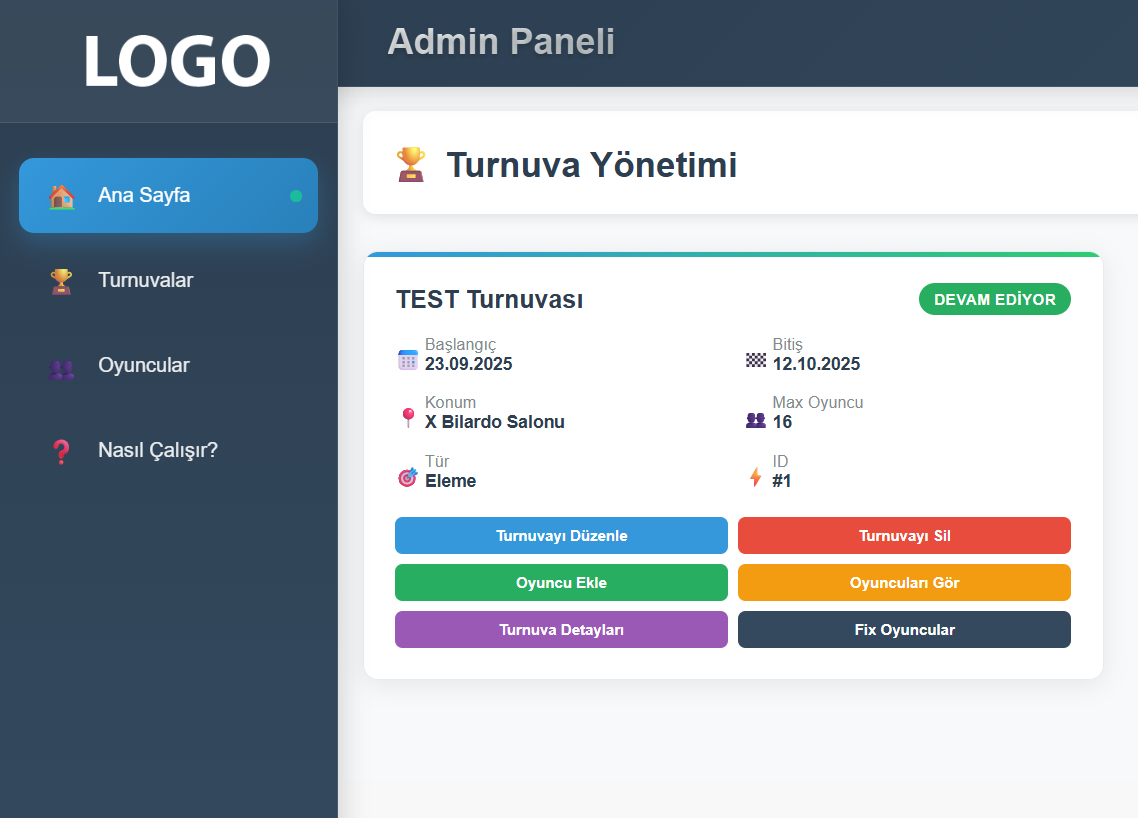Click the house icon beside Ana Sayfa
The height and width of the screenshot is (818, 1138).
62,196
